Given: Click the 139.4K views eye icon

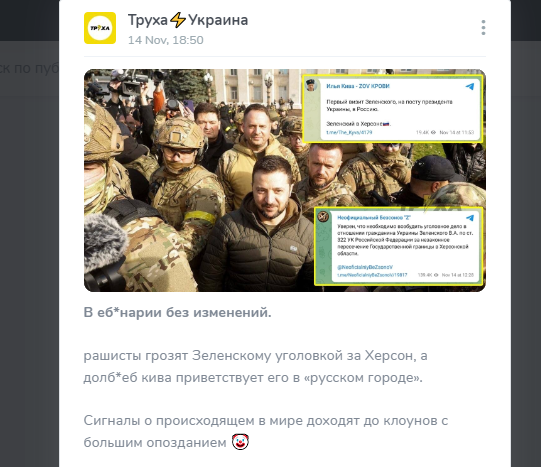Looking at the screenshot, I should tap(436, 275).
